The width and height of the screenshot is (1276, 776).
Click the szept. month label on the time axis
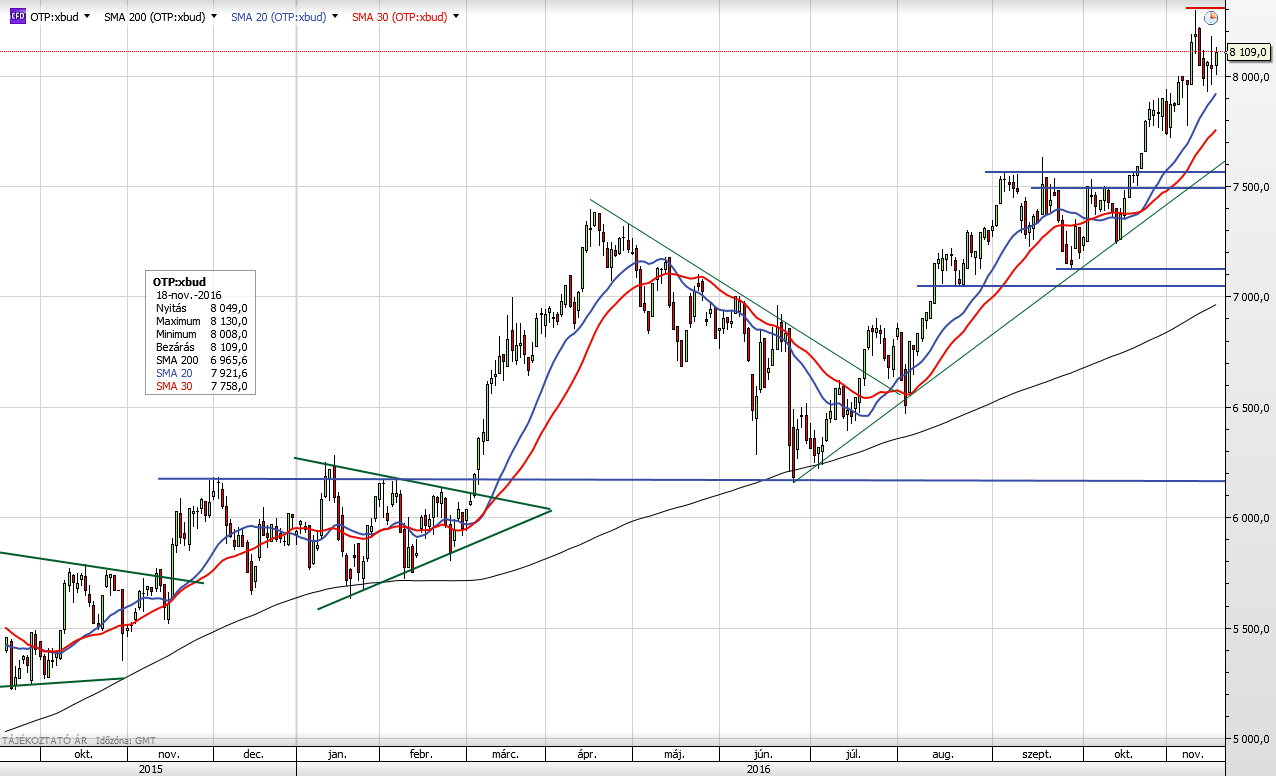pyautogui.click(x=1037, y=754)
